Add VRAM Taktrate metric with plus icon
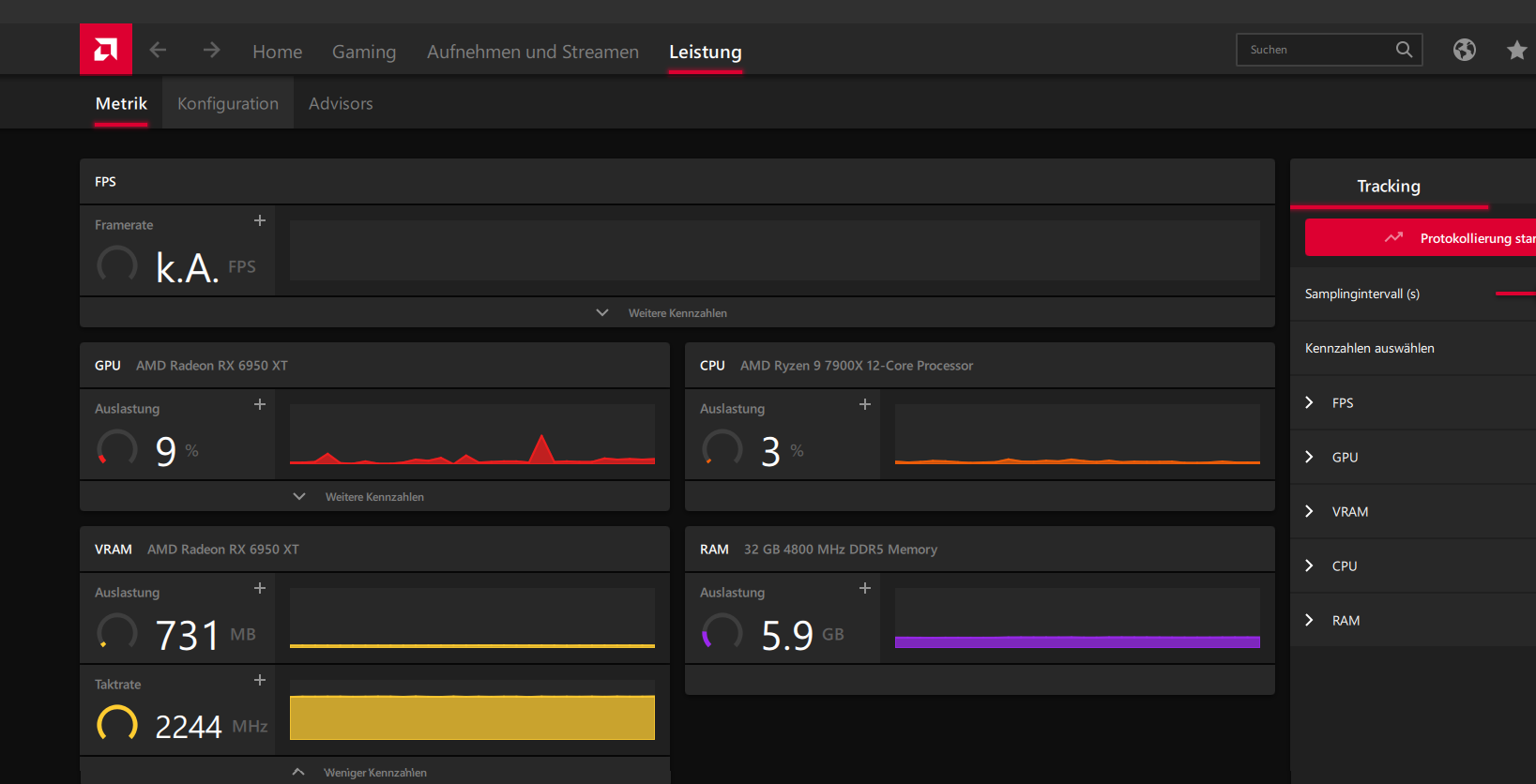Viewport: 1536px width, 784px height. click(260, 680)
